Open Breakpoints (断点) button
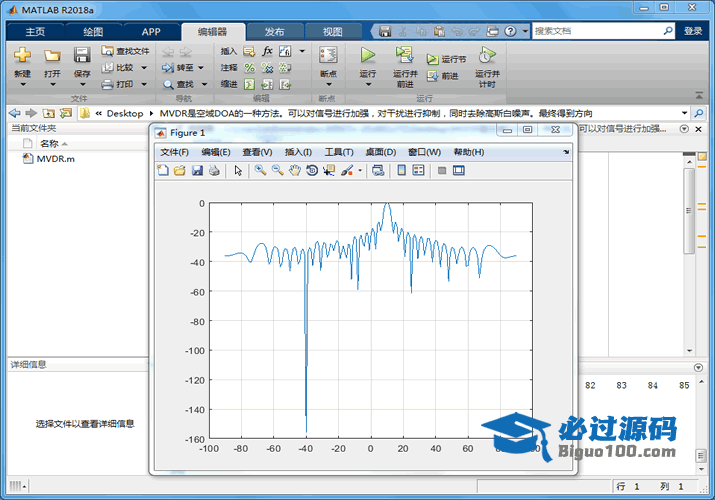Viewport: 715px width, 500px height. coord(328,61)
